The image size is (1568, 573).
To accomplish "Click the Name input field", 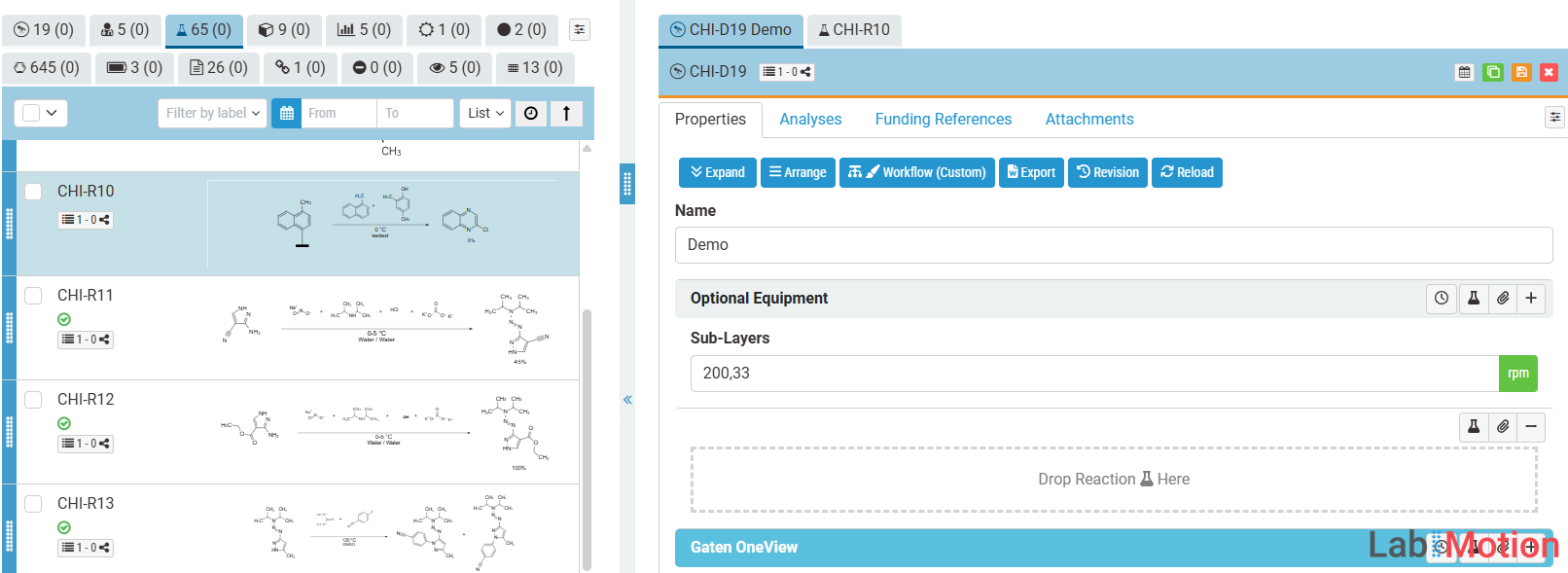I will 1113,245.
